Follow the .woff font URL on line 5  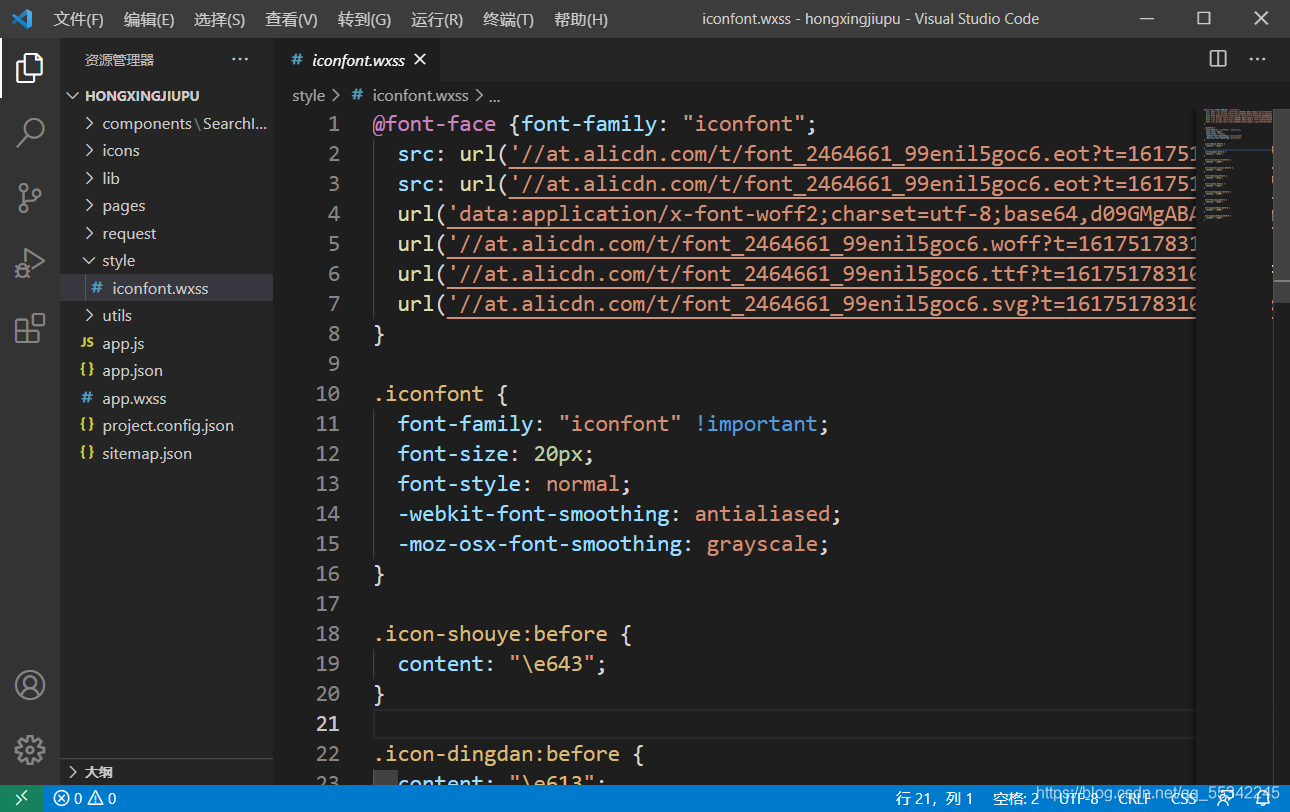pos(822,244)
